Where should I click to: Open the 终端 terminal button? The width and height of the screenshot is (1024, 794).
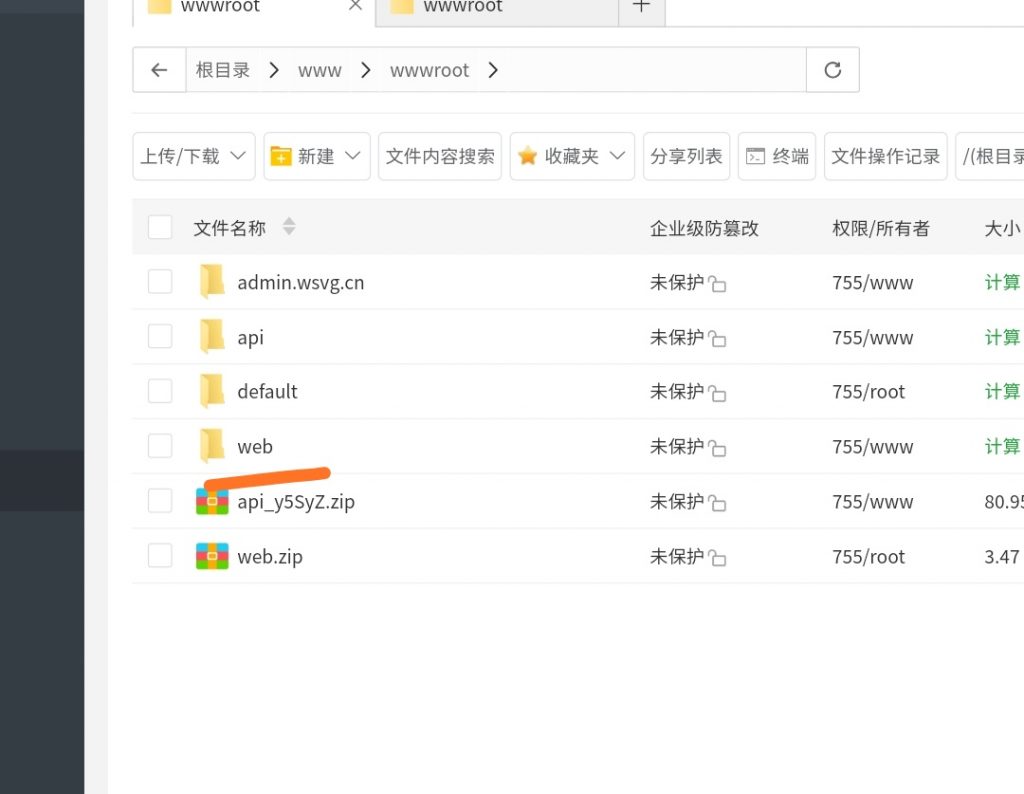click(x=777, y=156)
